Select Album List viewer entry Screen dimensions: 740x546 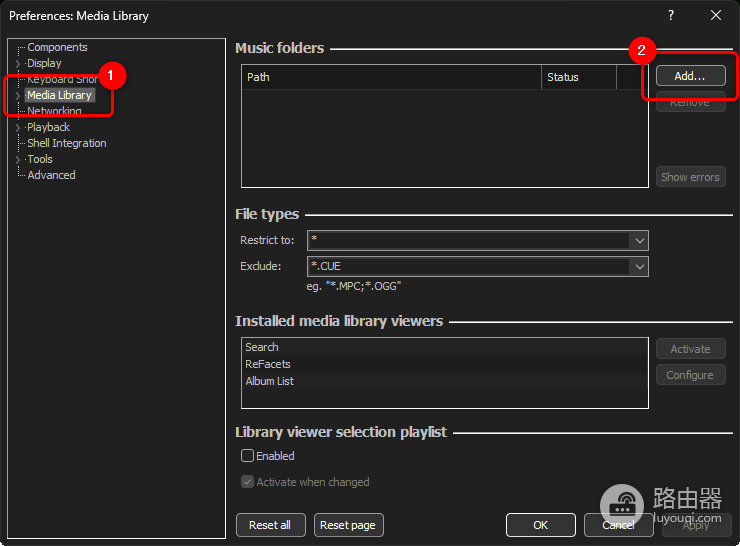[445, 381]
